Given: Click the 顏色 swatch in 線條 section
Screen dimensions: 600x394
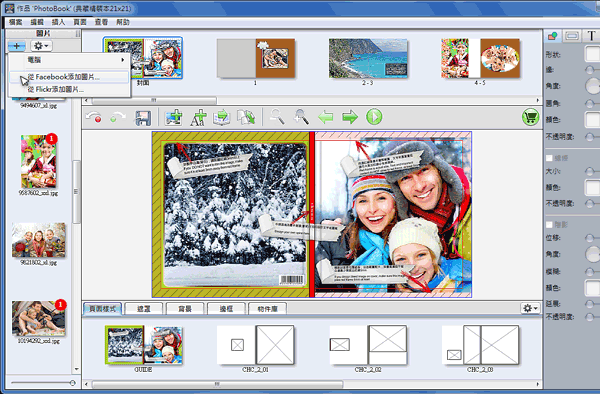Looking at the screenshot, I should pyautogui.click(x=592, y=187).
